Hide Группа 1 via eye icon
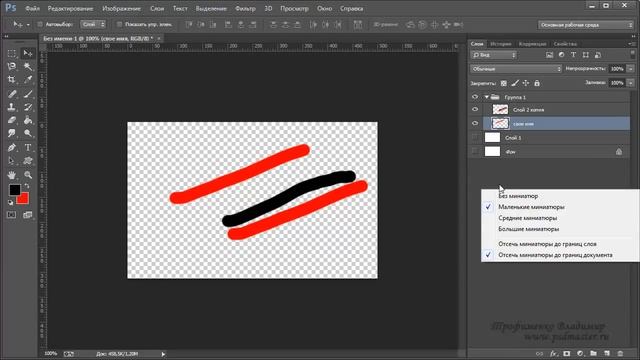 pos(475,97)
